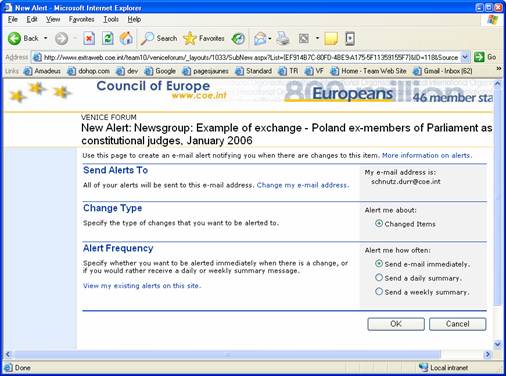Open the pagesjaunes links bar shortcut
Image resolution: width=506 pixels, height=376 pixels.
click(x=205, y=71)
